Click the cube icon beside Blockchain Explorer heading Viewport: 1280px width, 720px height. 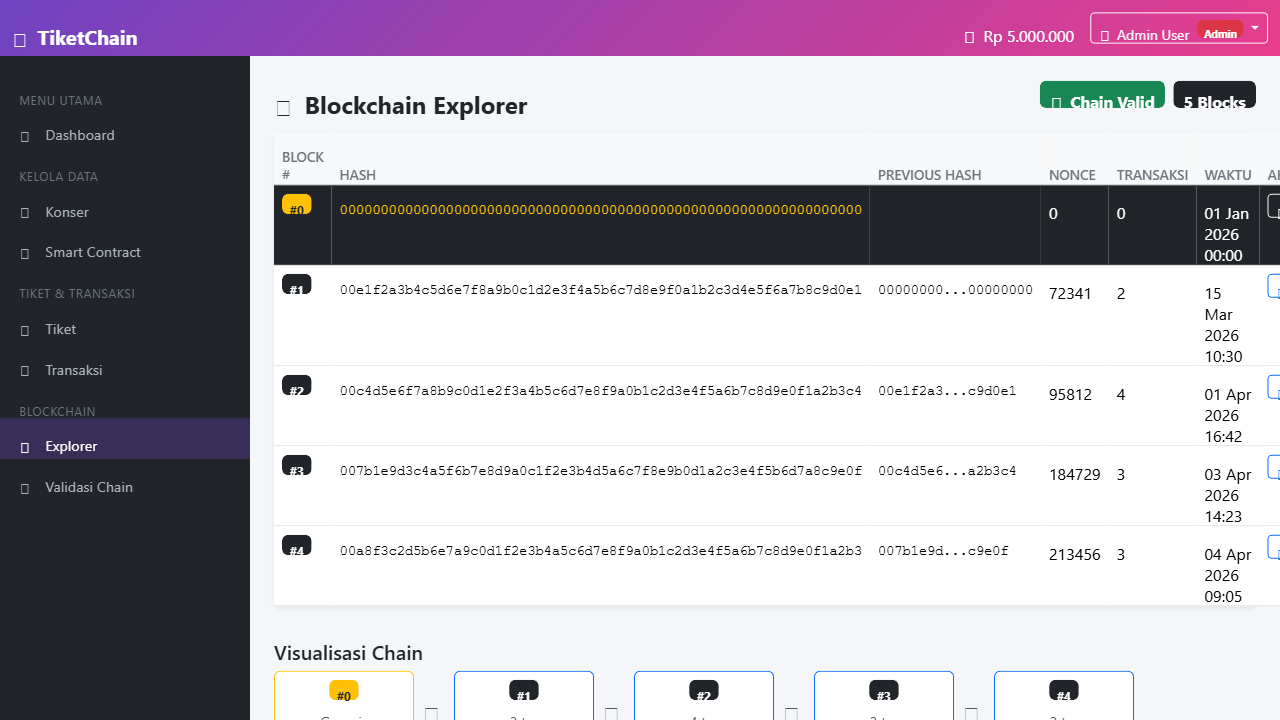tap(283, 108)
